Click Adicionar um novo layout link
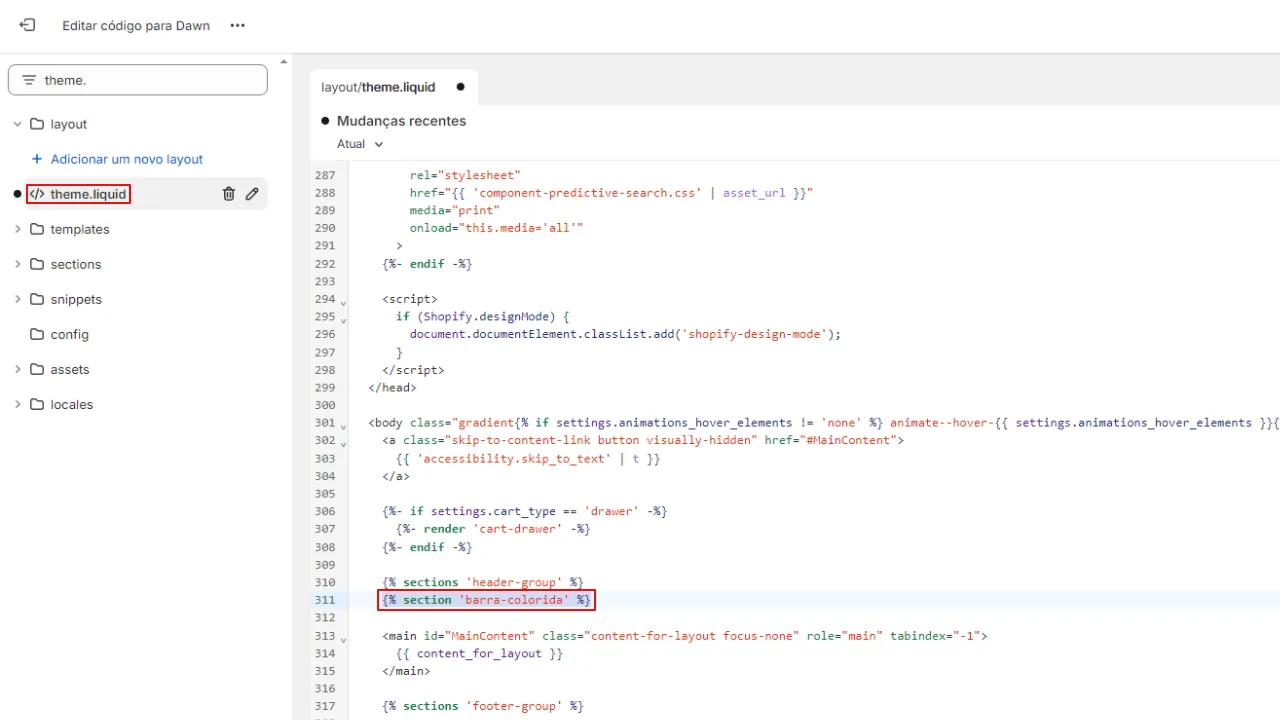Image resolution: width=1280 pixels, height=720 pixels. pyautogui.click(x=127, y=159)
